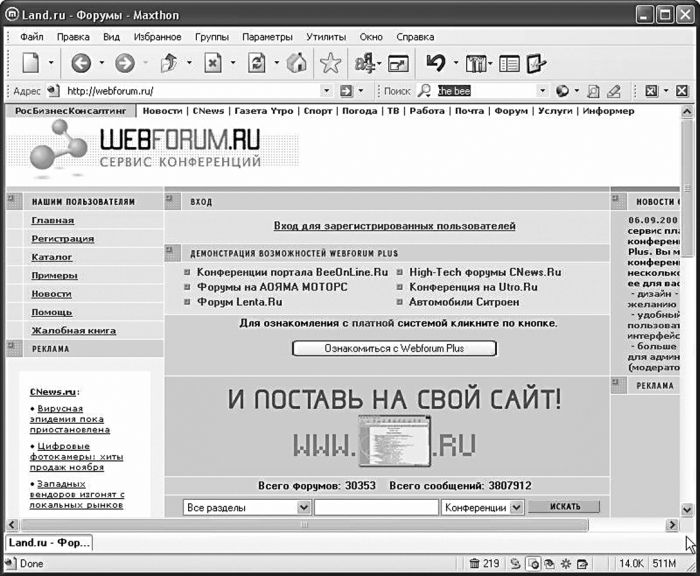Viewport: 700px width, 576px height.
Task: Click the horizontal scrollbar thumb
Action: (304, 525)
